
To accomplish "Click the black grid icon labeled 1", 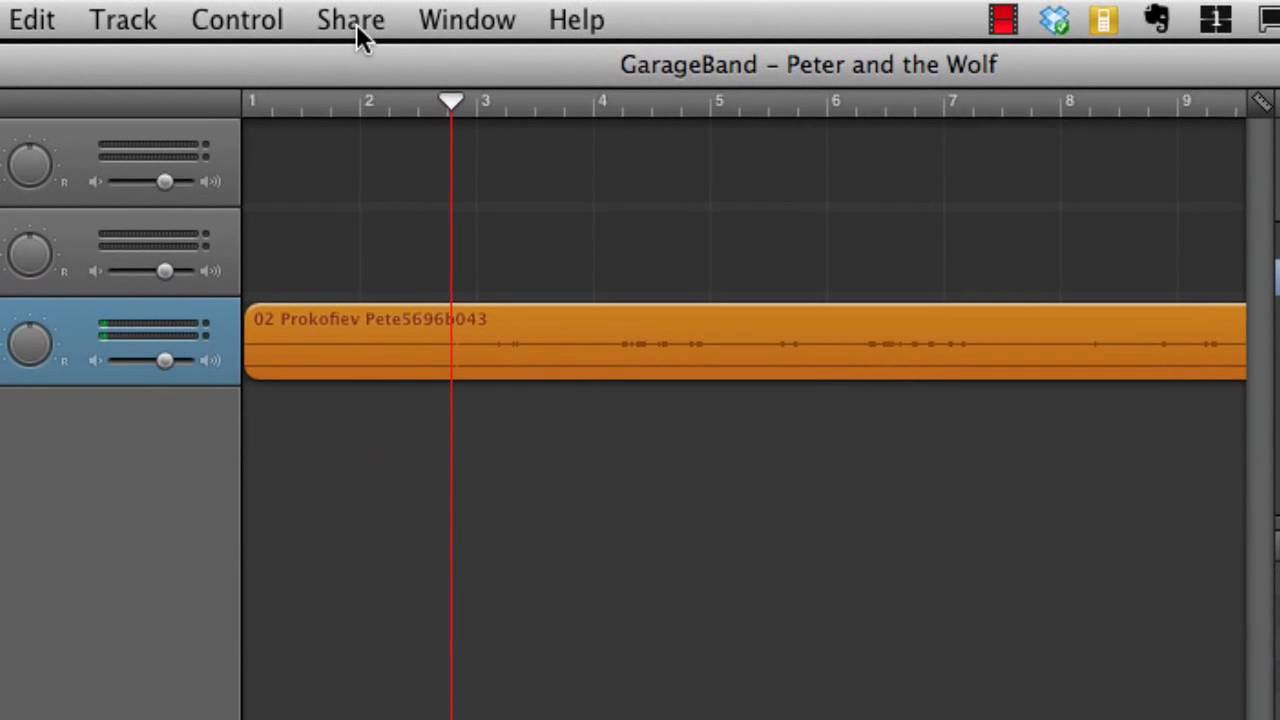I will [1215, 19].
